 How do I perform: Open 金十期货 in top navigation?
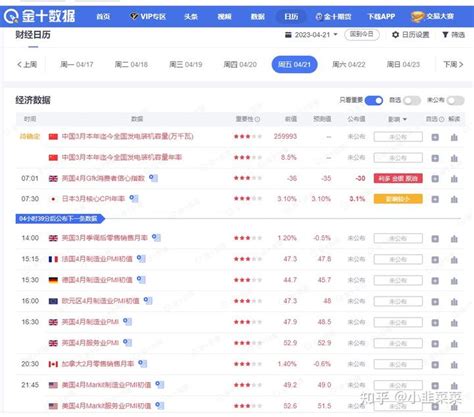(333, 16)
